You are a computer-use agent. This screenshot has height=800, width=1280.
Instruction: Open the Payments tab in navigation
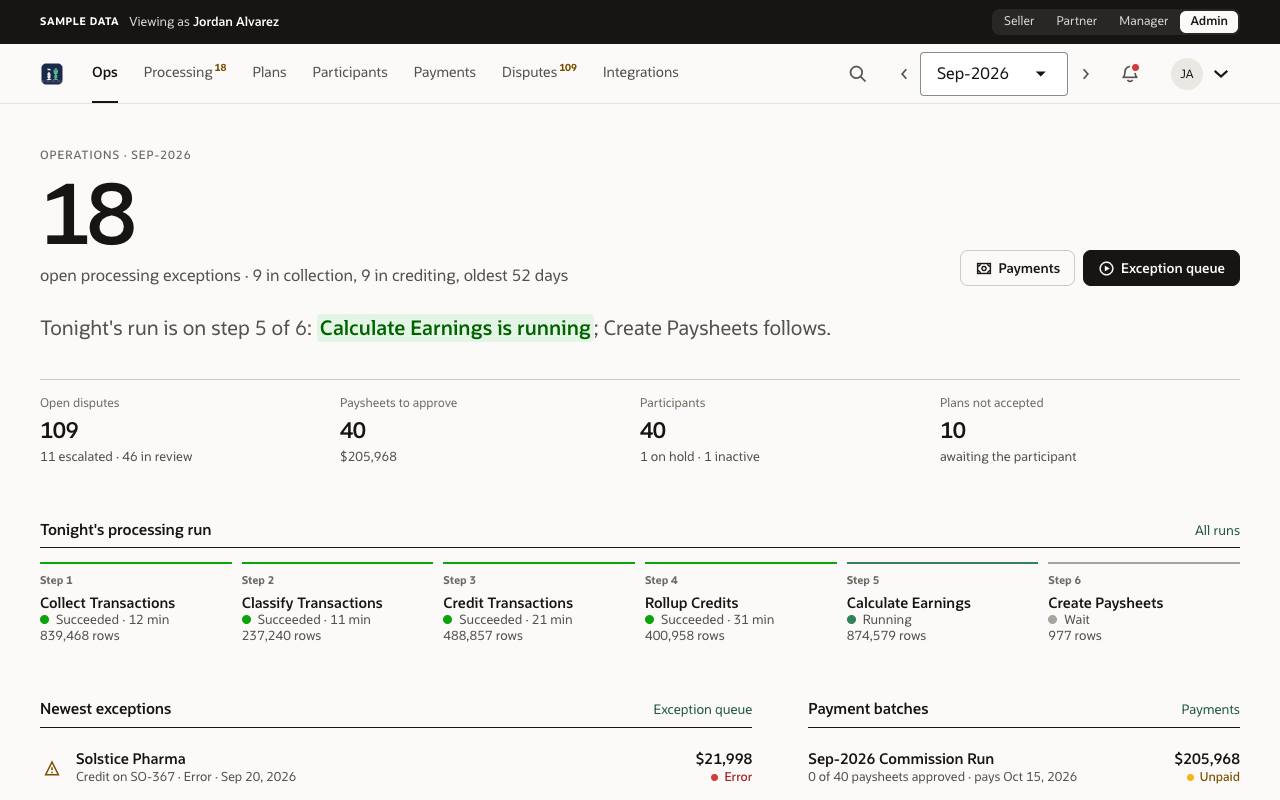pyautogui.click(x=445, y=72)
